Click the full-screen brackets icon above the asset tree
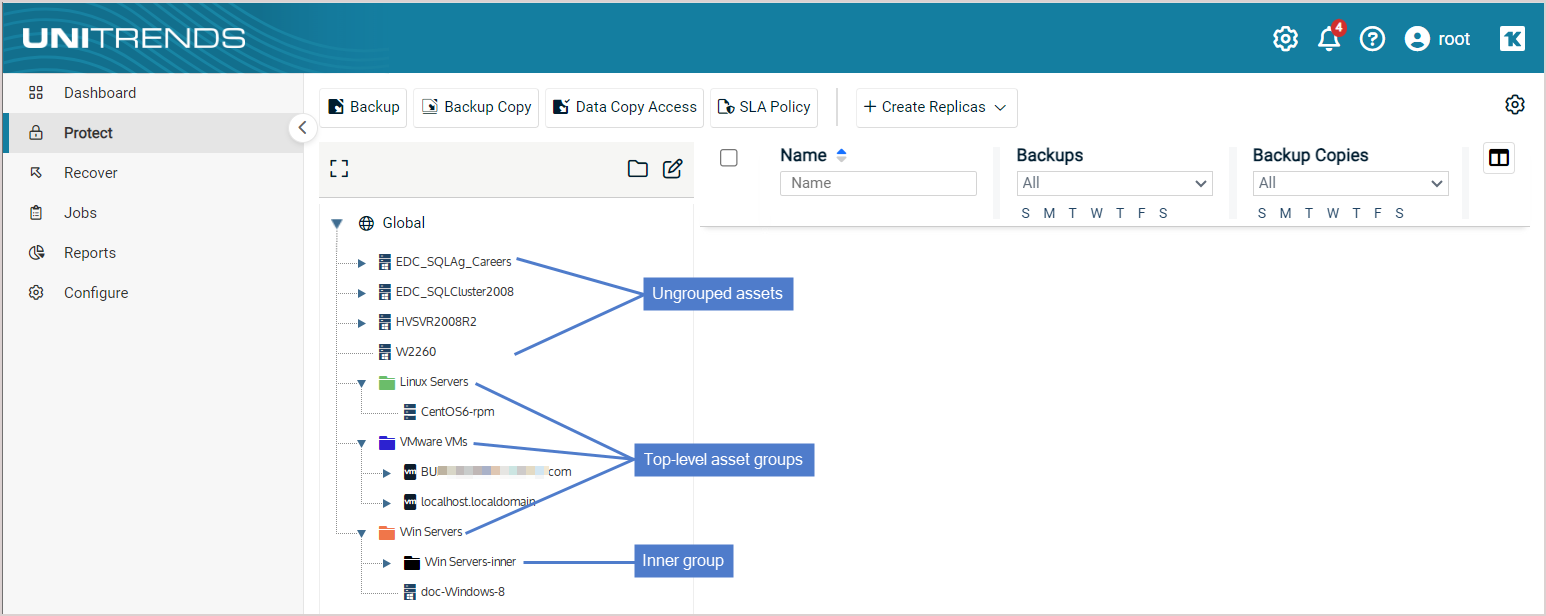 point(339,169)
